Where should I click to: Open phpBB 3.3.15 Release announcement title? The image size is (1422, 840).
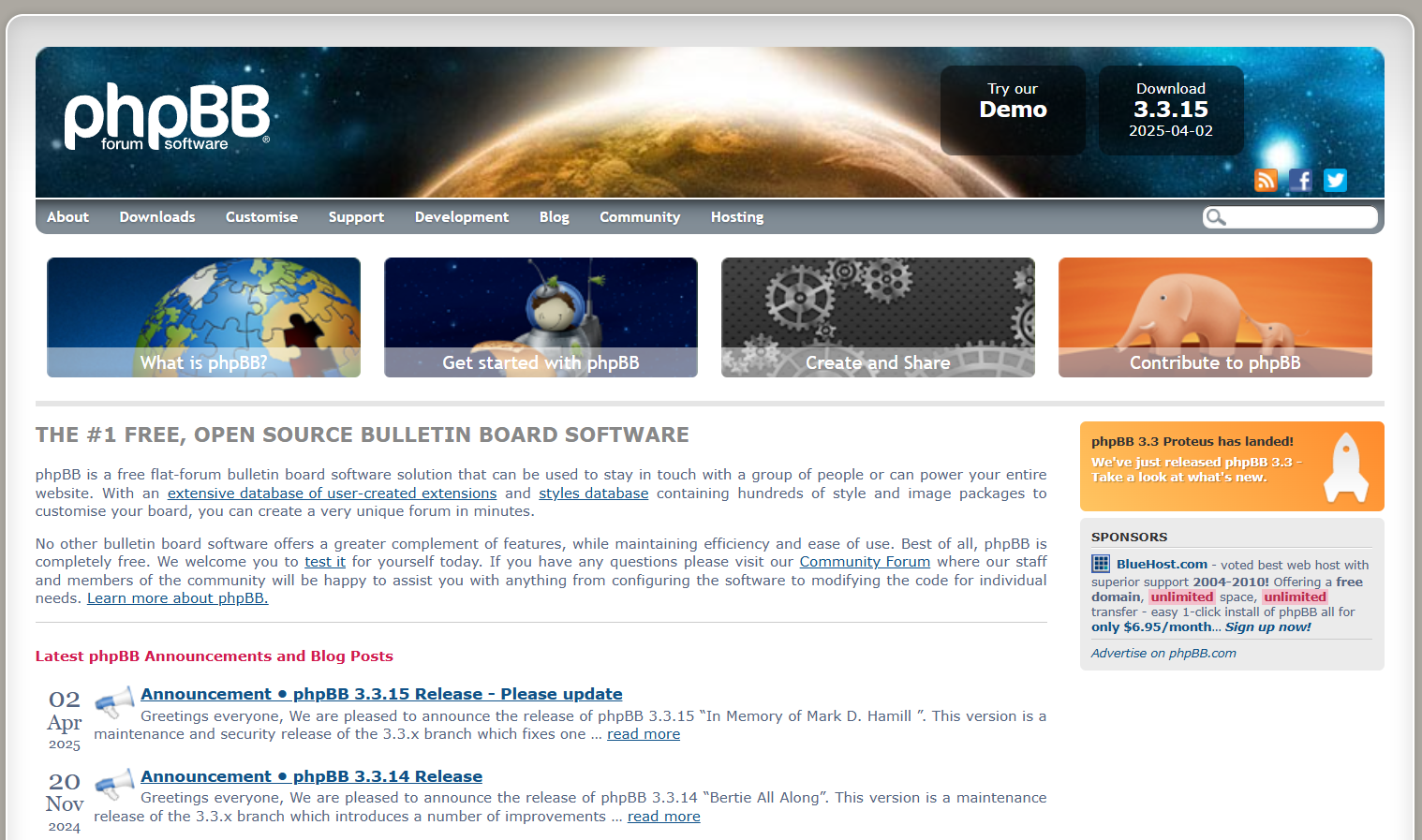click(x=381, y=694)
